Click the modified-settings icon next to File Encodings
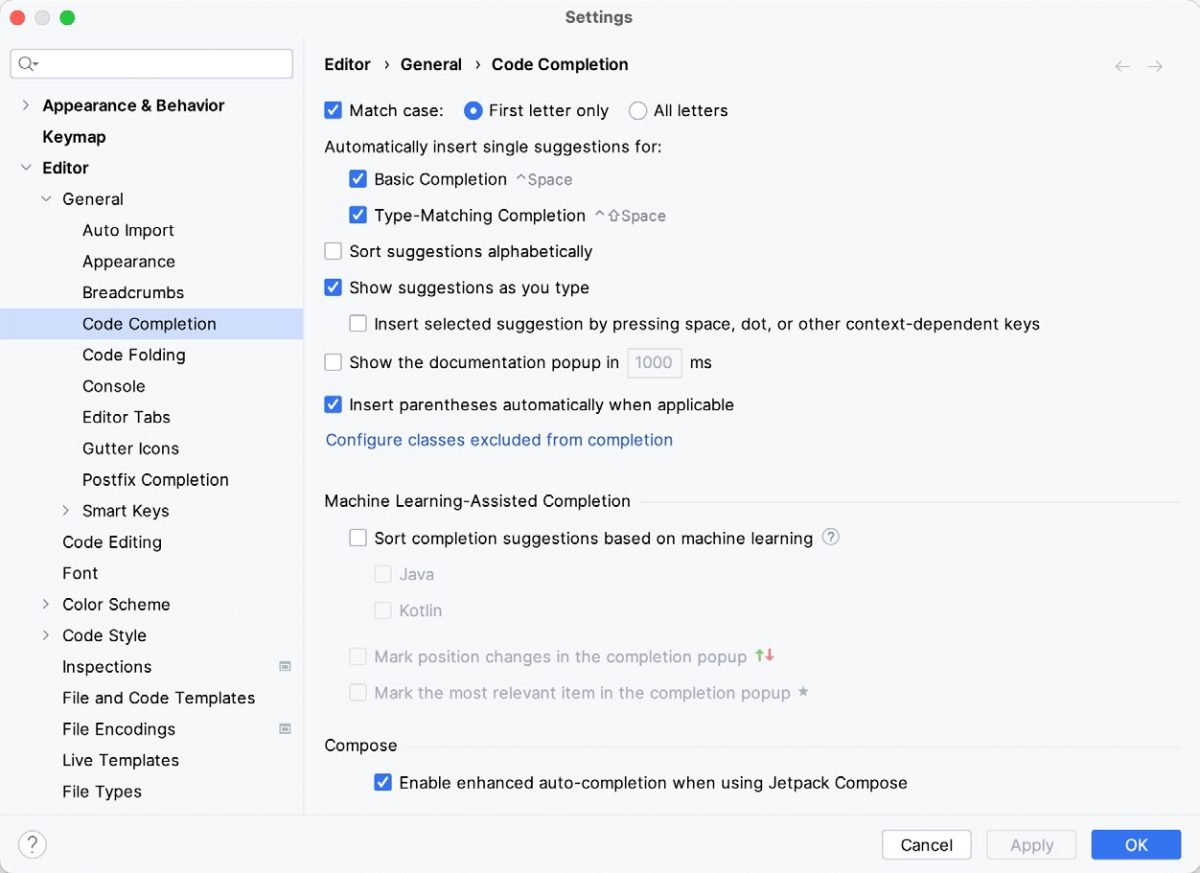 coord(285,729)
